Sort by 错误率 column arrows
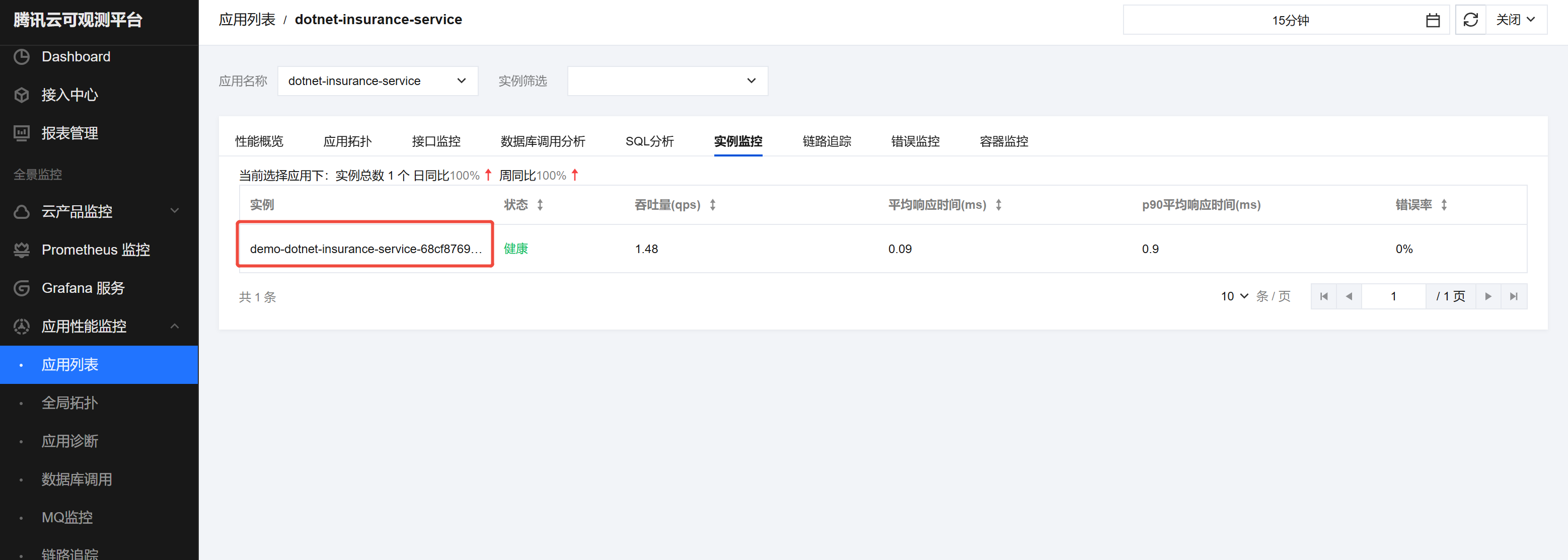This screenshot has width=1568, height=560. (1444, 205)
